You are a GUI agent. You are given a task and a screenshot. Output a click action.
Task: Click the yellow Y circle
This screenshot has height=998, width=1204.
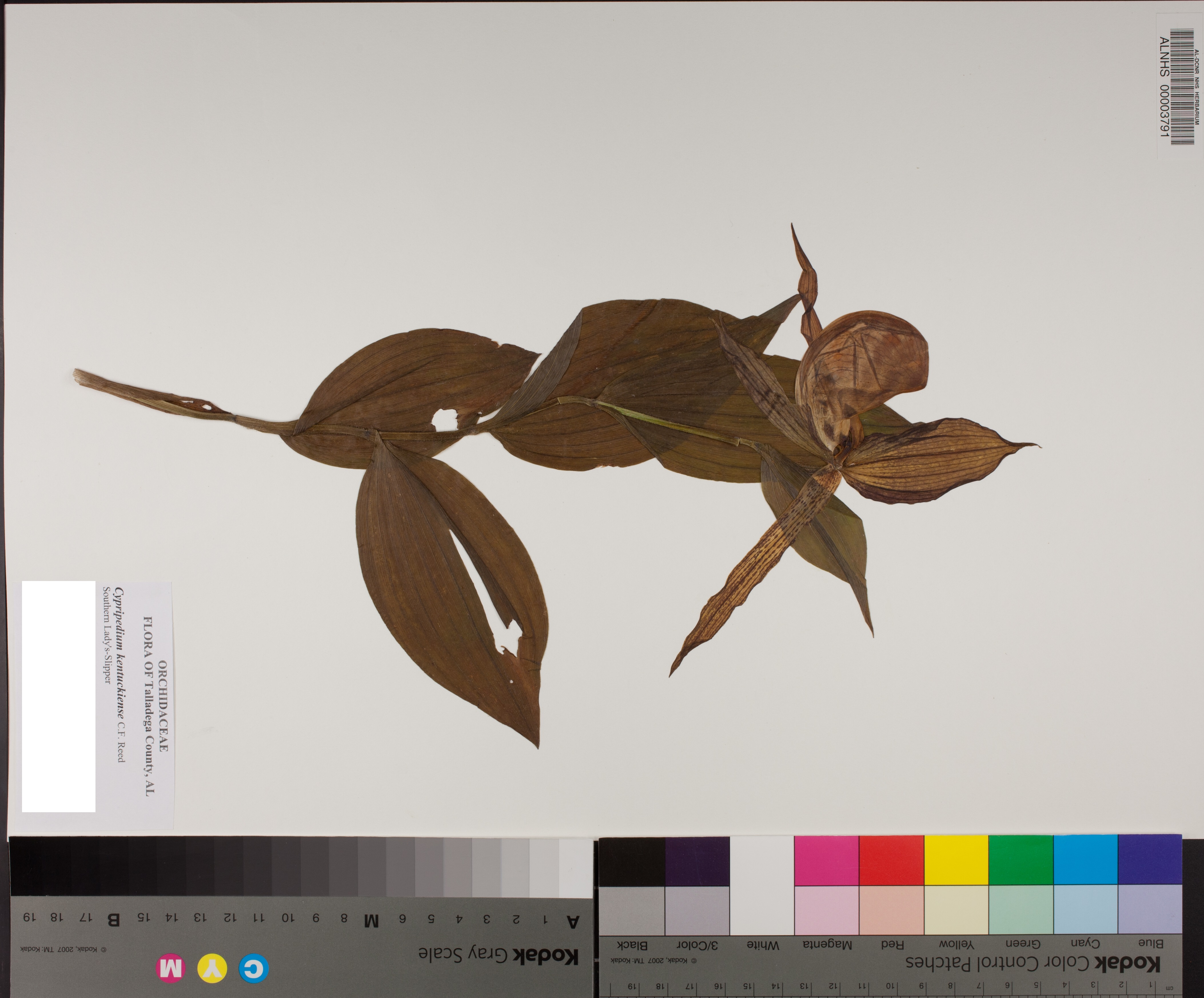point(212,969)
